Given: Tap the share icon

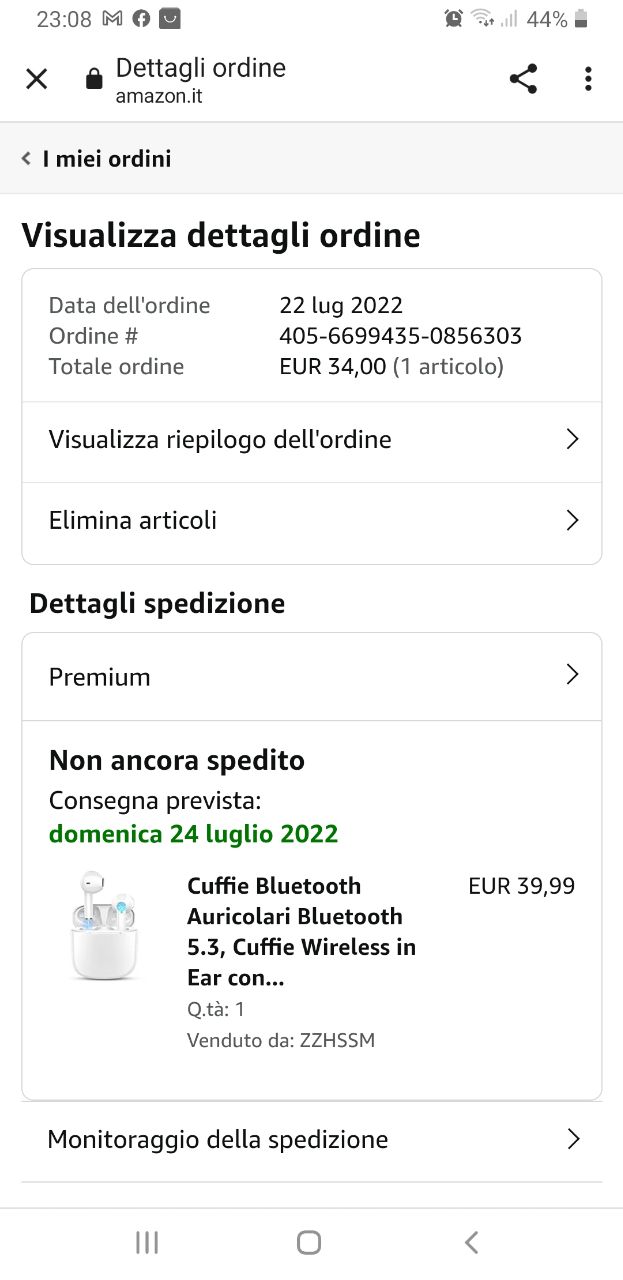Looking at the screenshot, I should (523, 79).
